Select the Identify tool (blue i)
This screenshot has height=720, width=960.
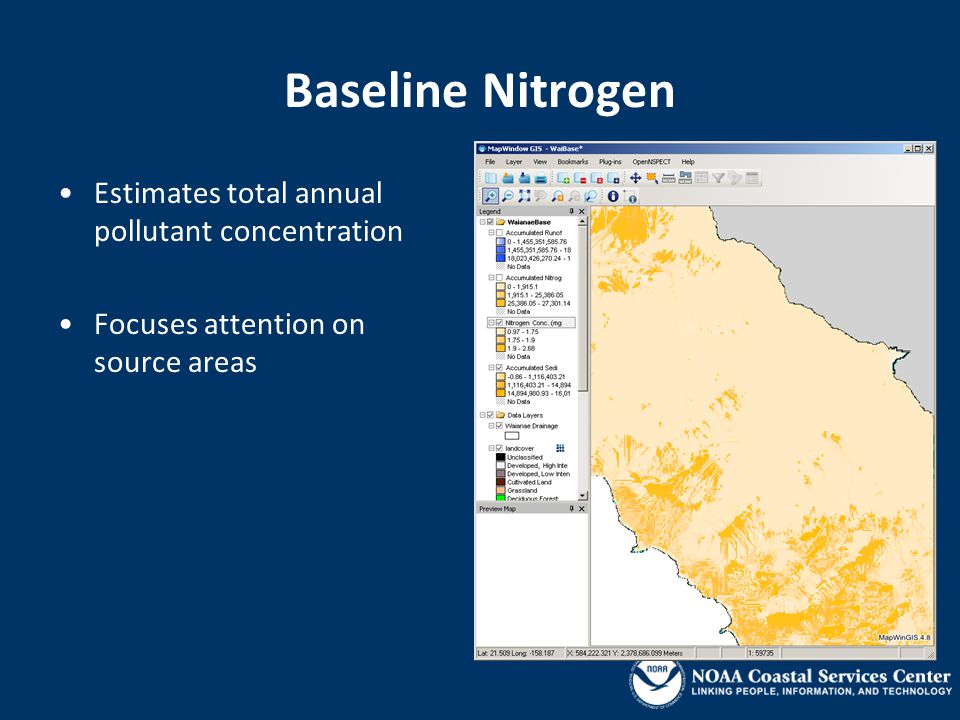pos(613,196)
